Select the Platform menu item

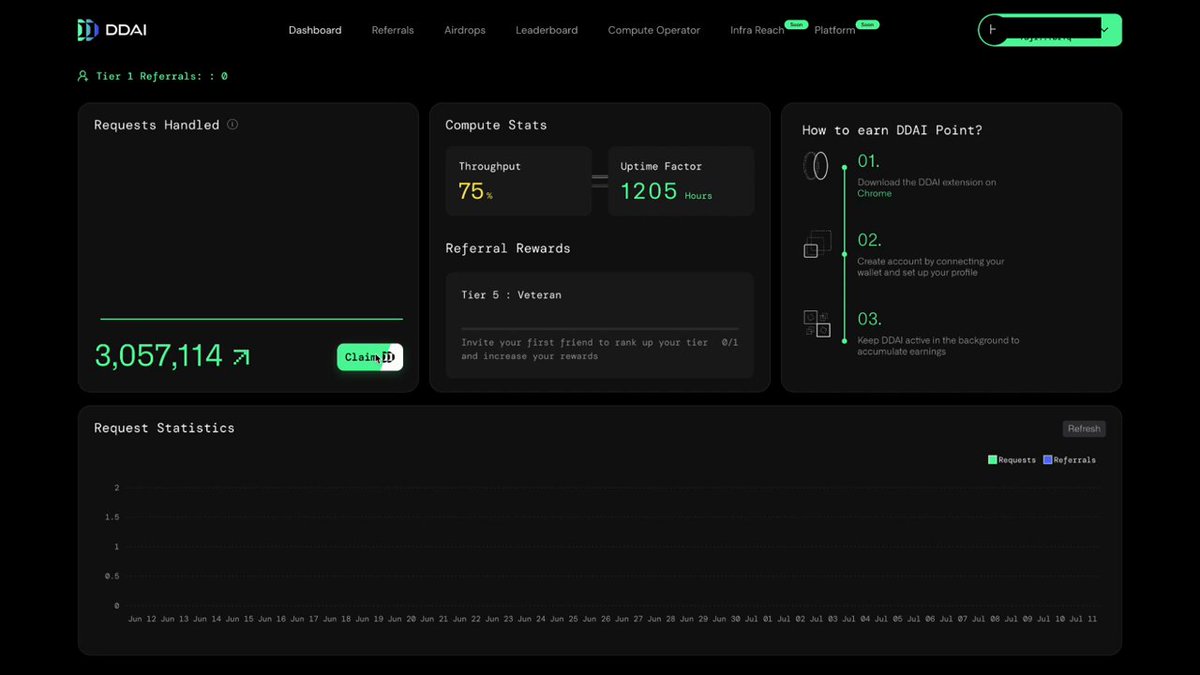coord(835,30)
